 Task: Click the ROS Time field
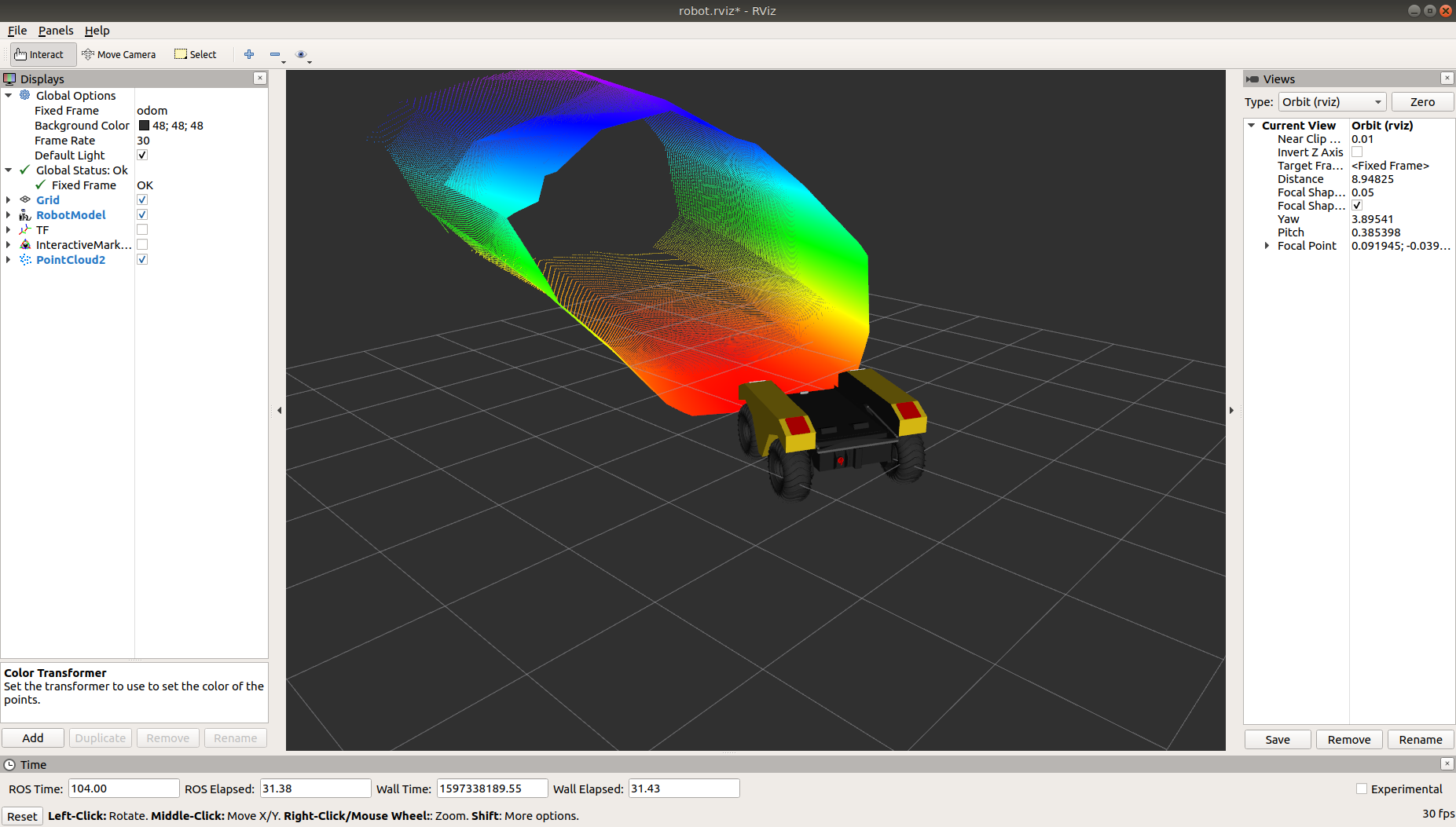click(123, 789)
